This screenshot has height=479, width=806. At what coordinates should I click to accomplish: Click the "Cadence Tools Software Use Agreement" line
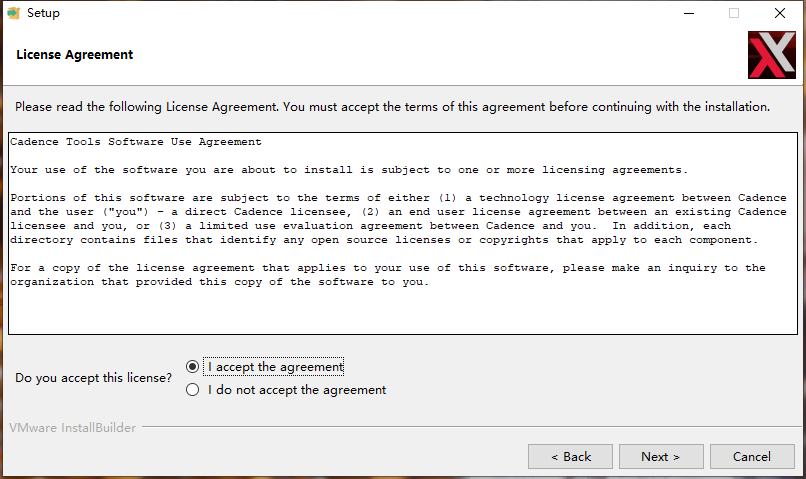[x=136, y=142]
